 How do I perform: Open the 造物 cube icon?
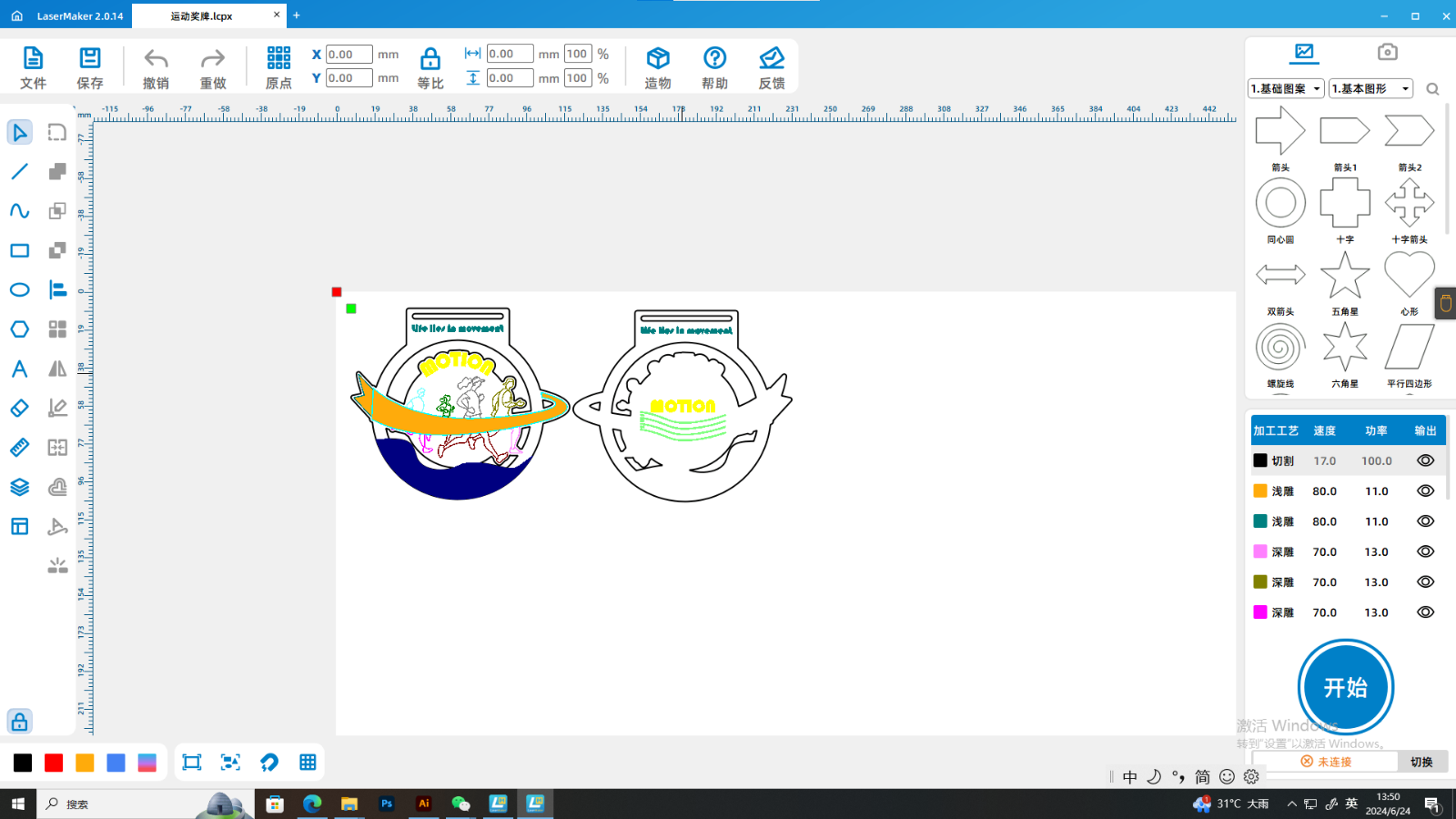pos(658,60)
